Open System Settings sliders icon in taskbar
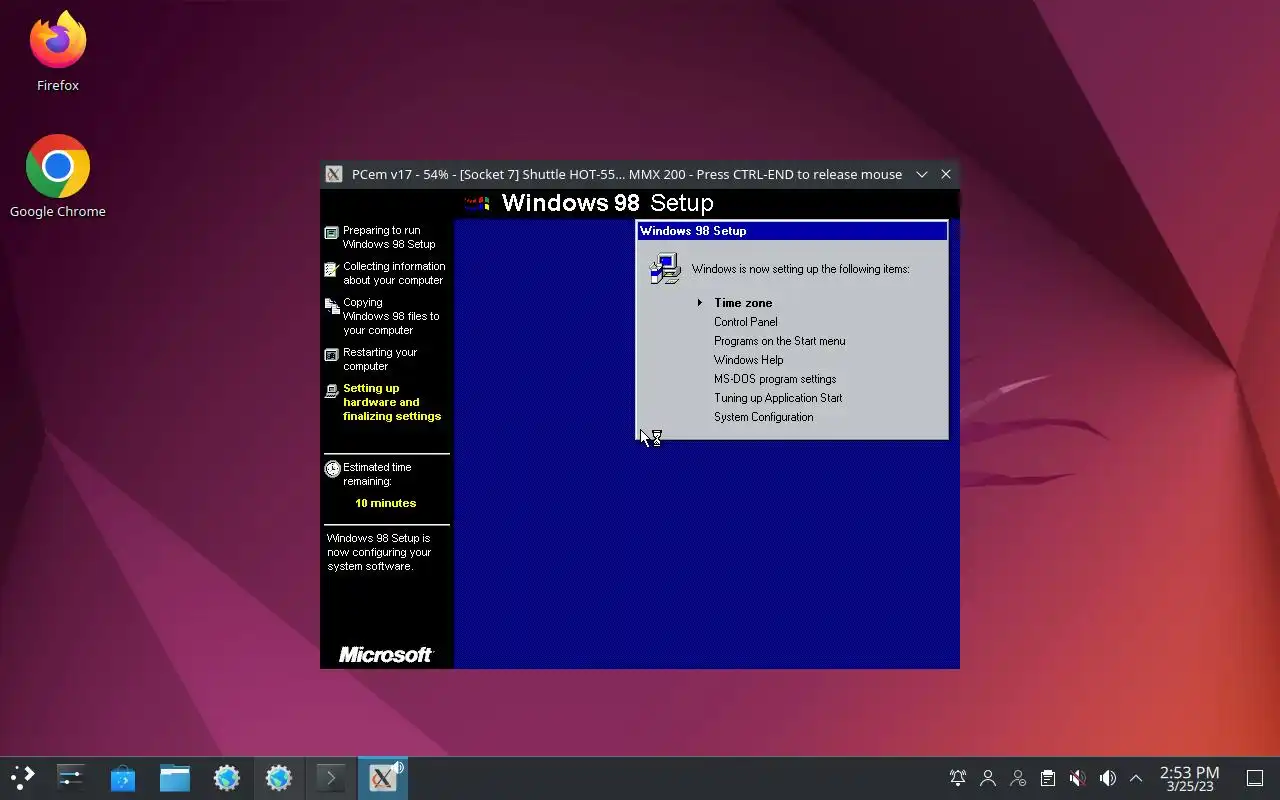This screenshot has height=800, width=1280. [70, 778]
